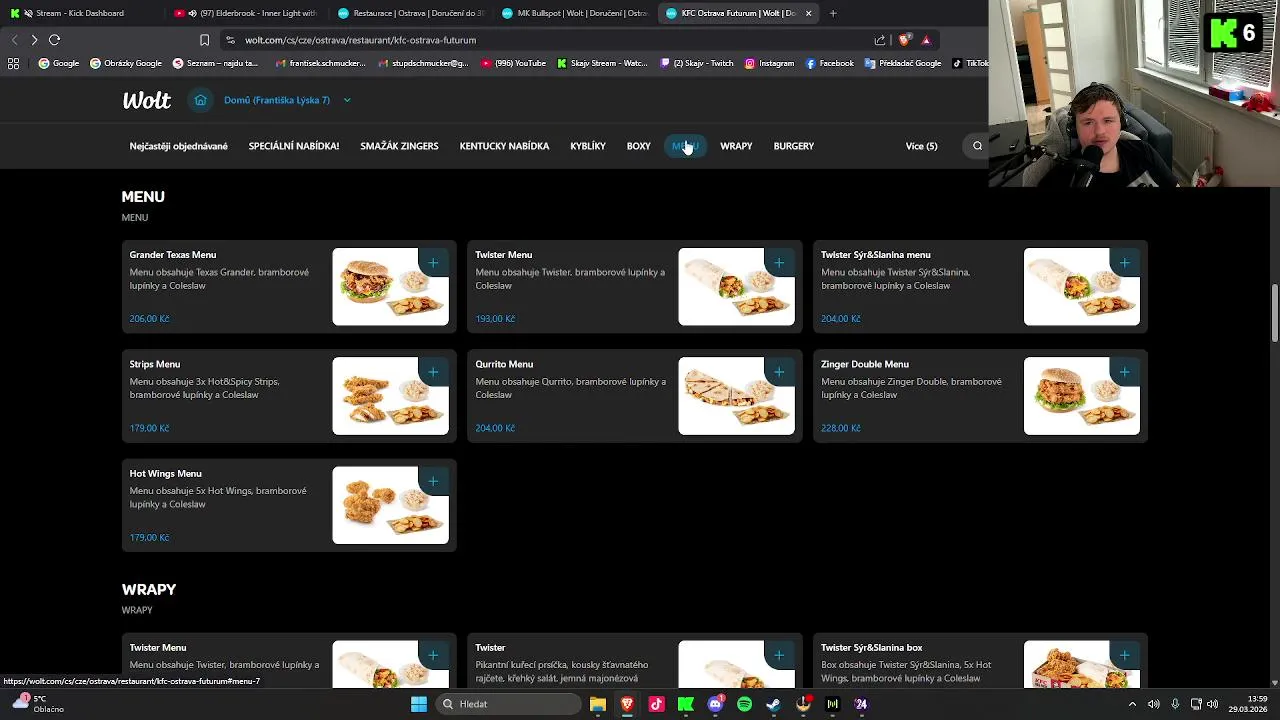Open the Hot Wings Menu product photo

click(391, 505)
